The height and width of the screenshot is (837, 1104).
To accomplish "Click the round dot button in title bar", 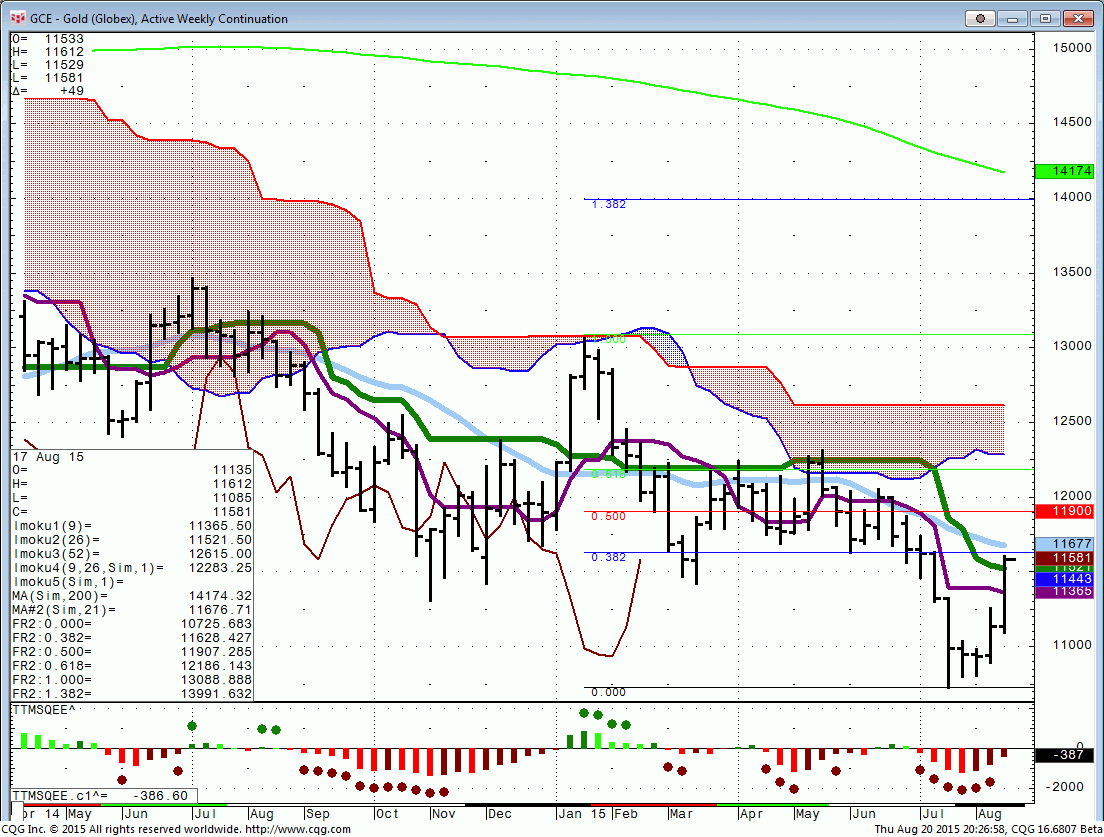I will [980, 18].
